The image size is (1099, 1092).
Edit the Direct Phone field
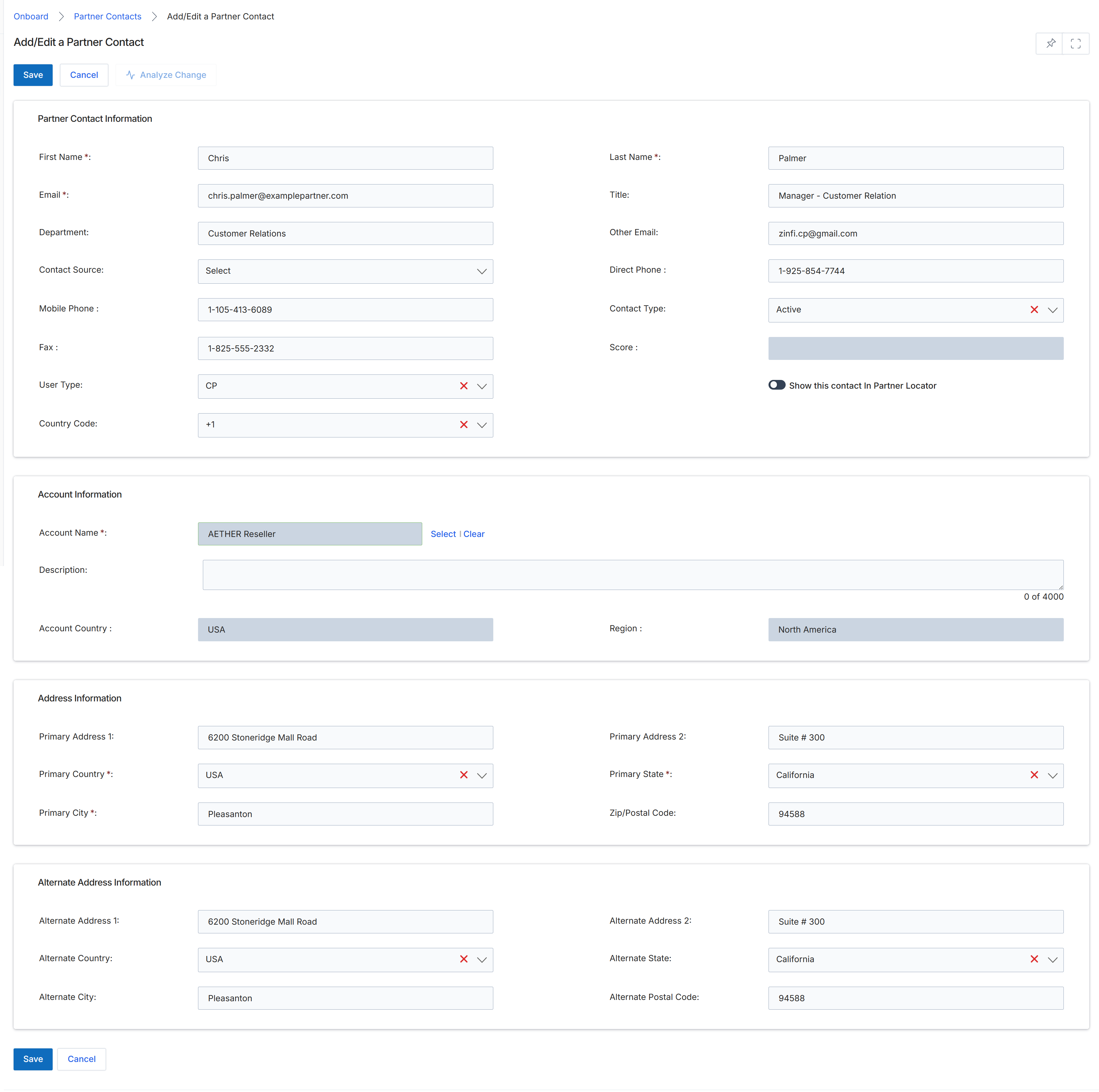[x=916, y=271]
